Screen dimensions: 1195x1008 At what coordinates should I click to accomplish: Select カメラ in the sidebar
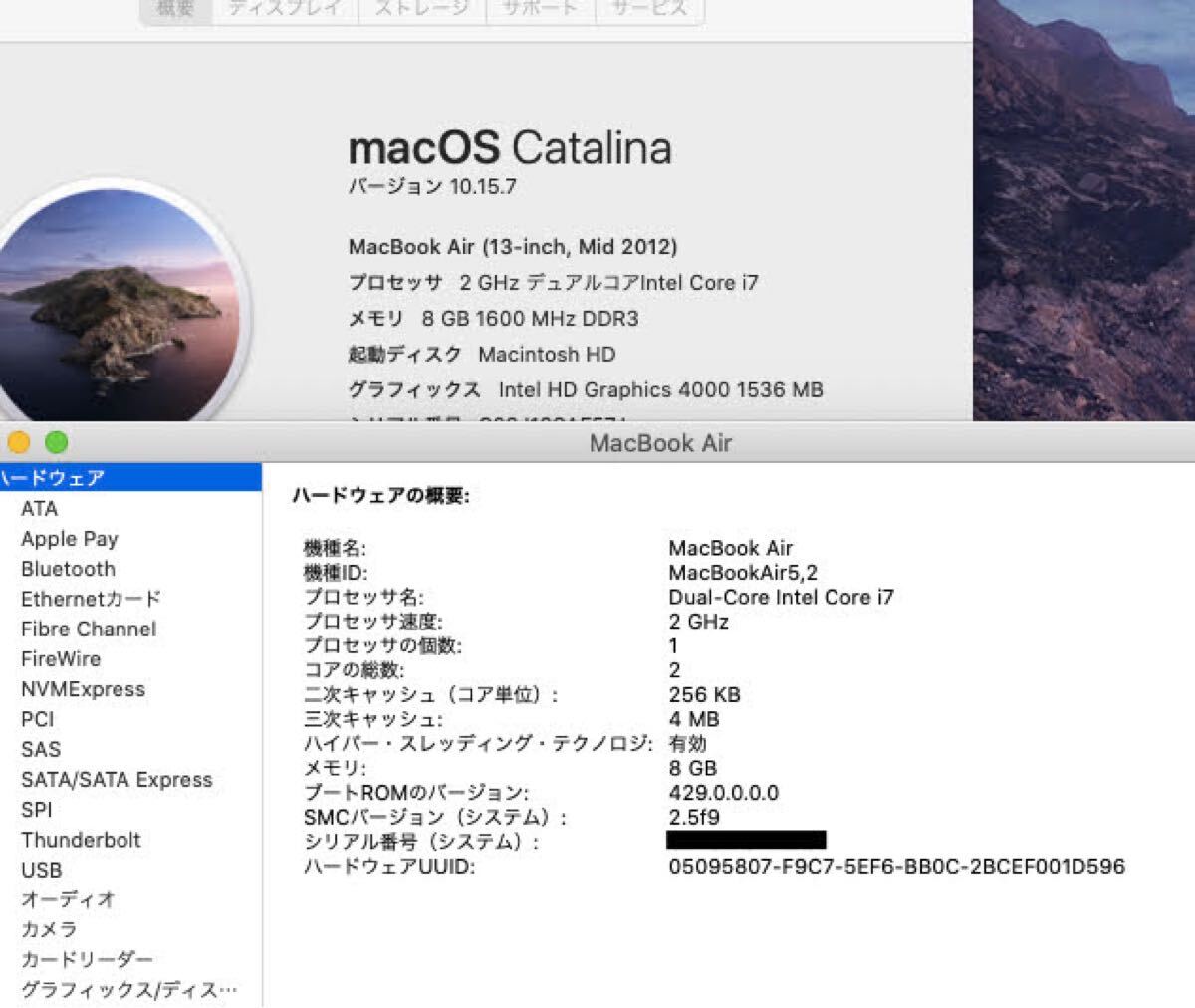(49, 929)
